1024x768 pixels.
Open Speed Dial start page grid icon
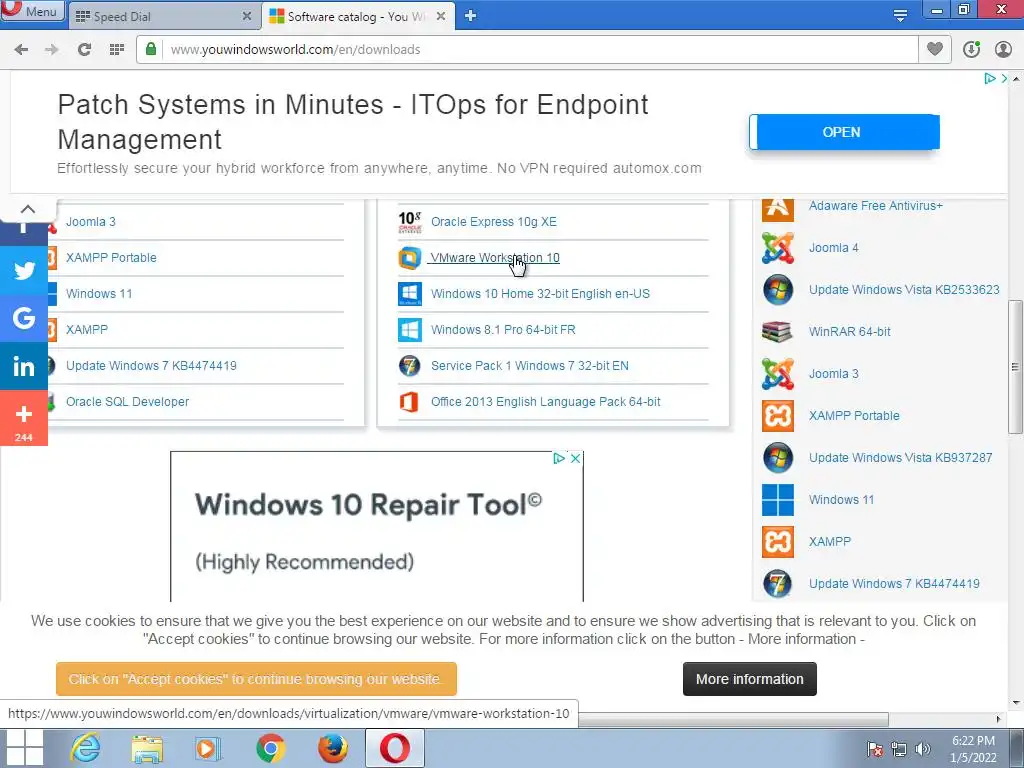coord(117,50)
